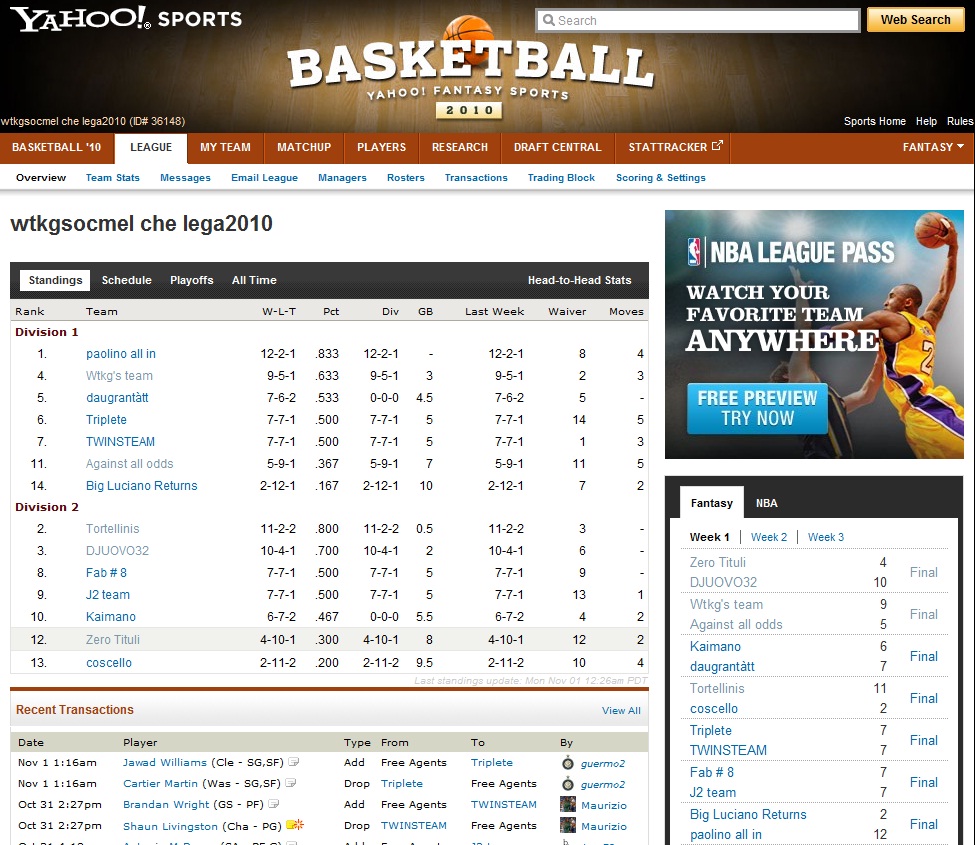The image size is (975, 845).
Task: Click Maurizio's avatar in Brandan Wright row
Action: tap(567, 804)
